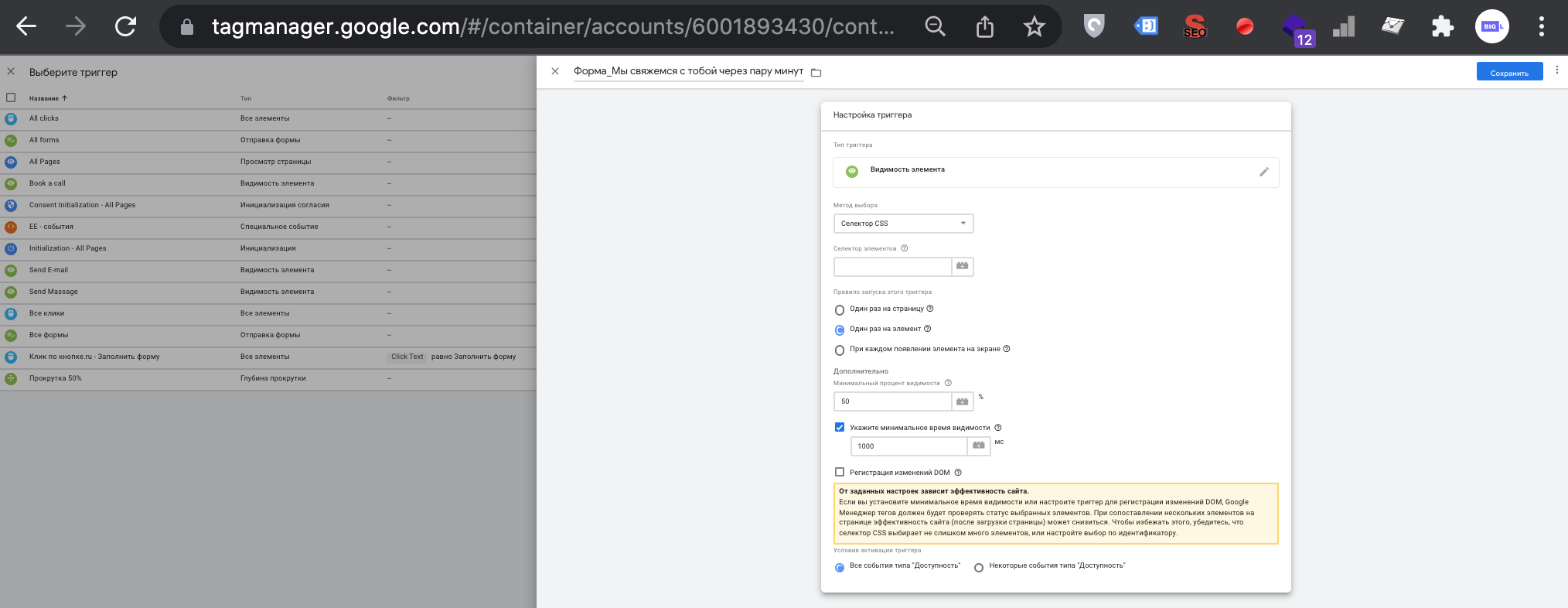
Task: Click help icon next to Минимальный процент видимости
Action: [948, 383]
